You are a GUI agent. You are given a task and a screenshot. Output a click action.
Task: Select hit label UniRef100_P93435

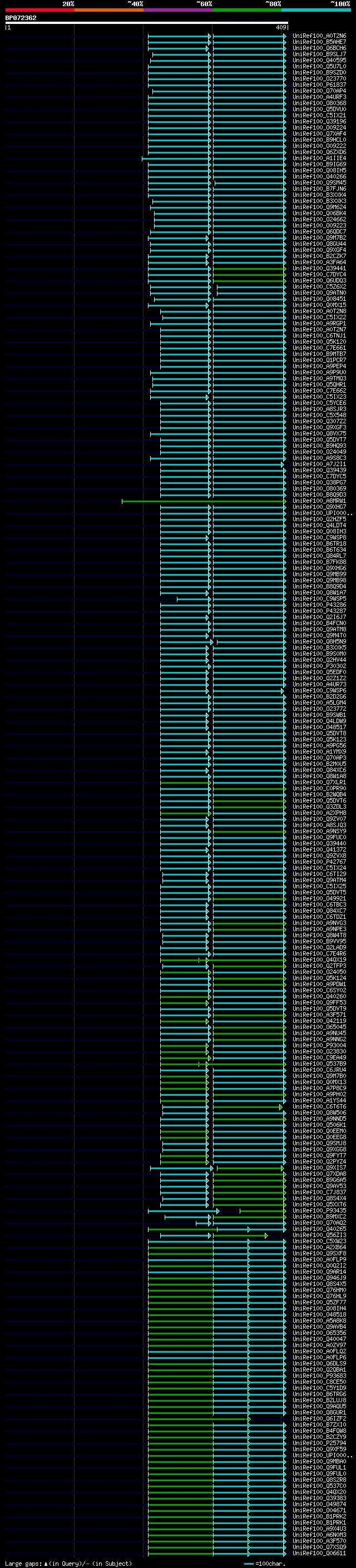[x=319, y=1211]
